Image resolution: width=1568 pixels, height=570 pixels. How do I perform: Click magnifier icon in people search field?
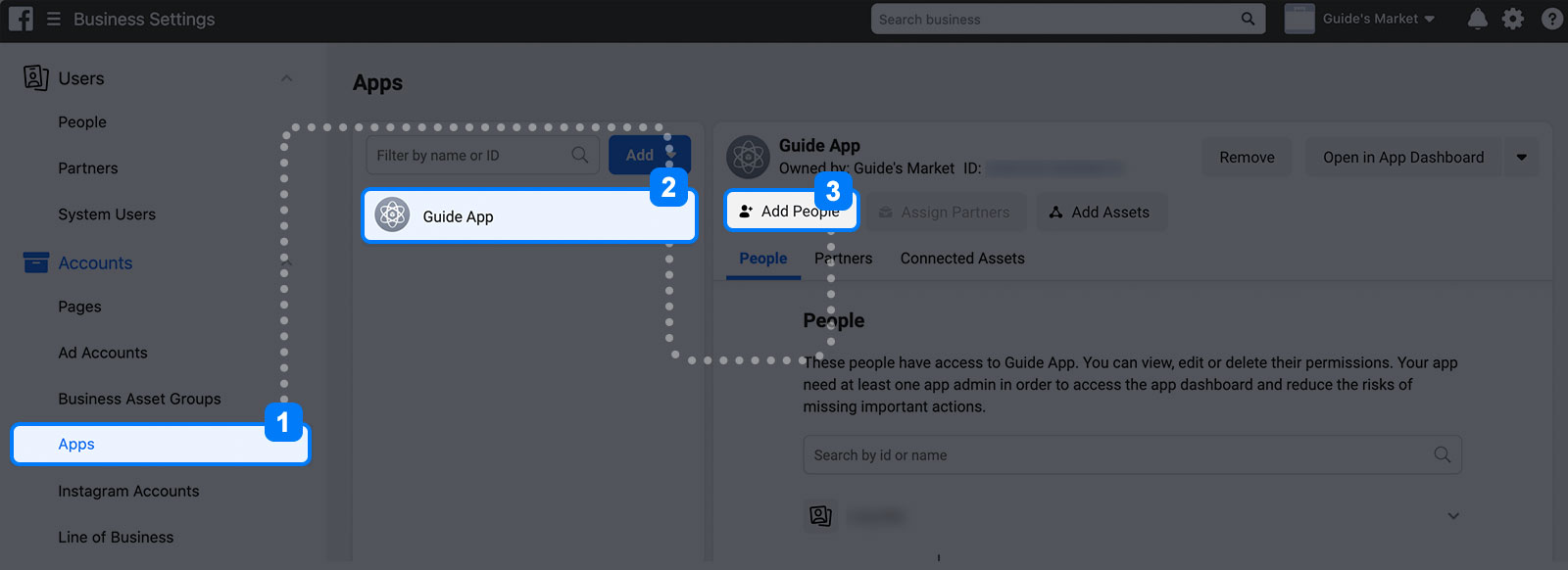click(x=1443, y=454)
